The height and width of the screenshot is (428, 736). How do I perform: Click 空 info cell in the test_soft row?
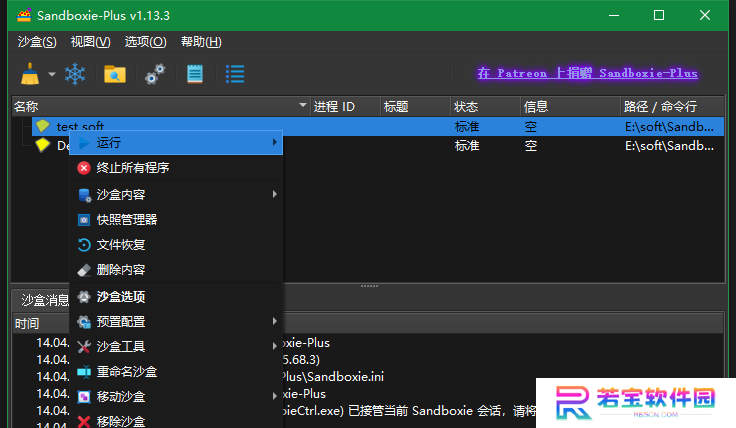tap(530, 127)
